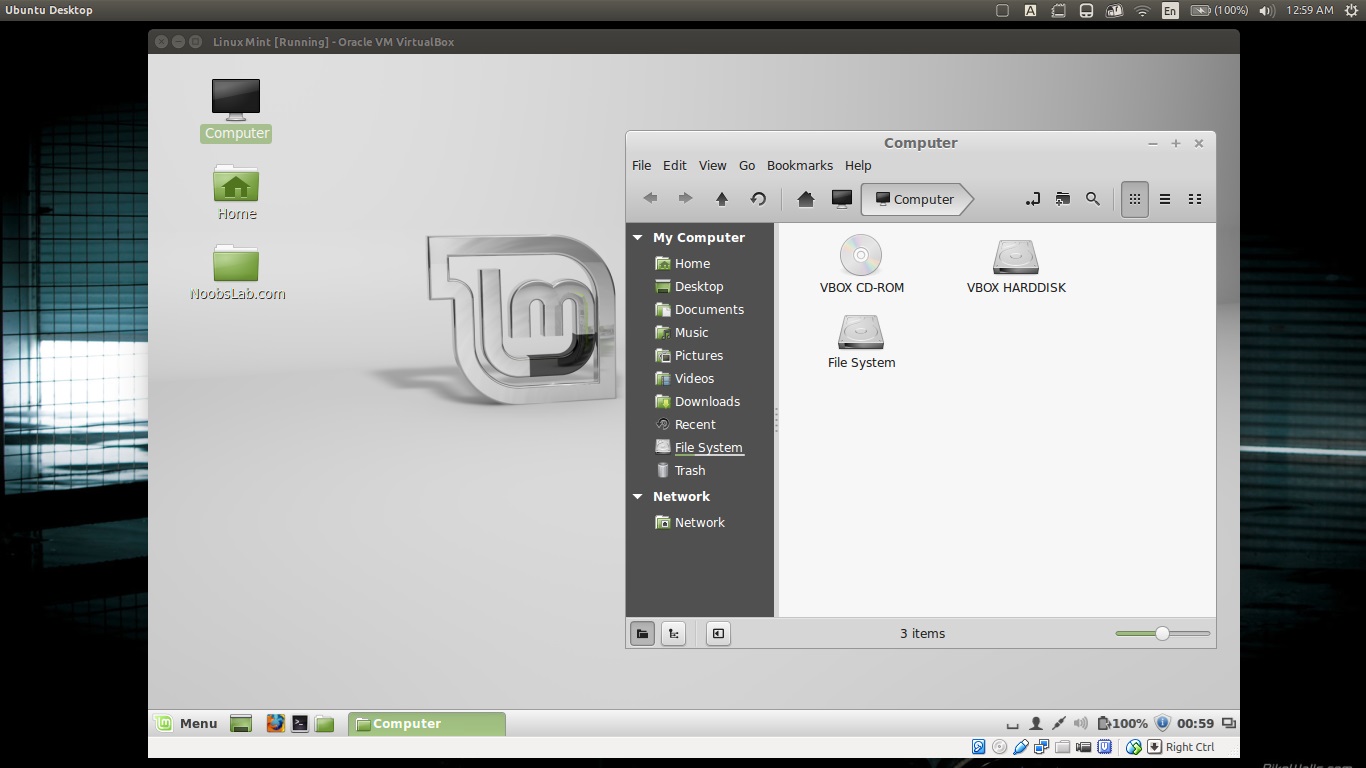This screenshot has width=1366, height=768.
Task: Open file manager launcher in Mint panel
Action: pos(324,723)
